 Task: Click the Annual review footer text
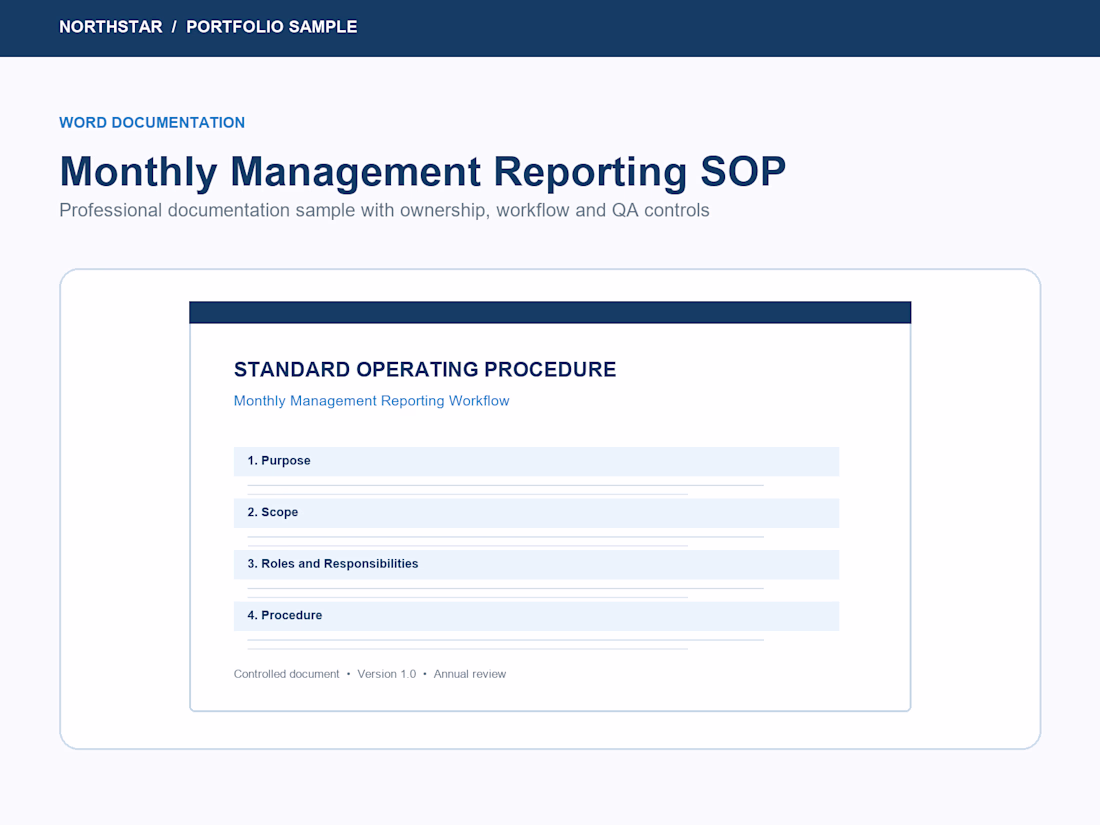click(469, 674)
